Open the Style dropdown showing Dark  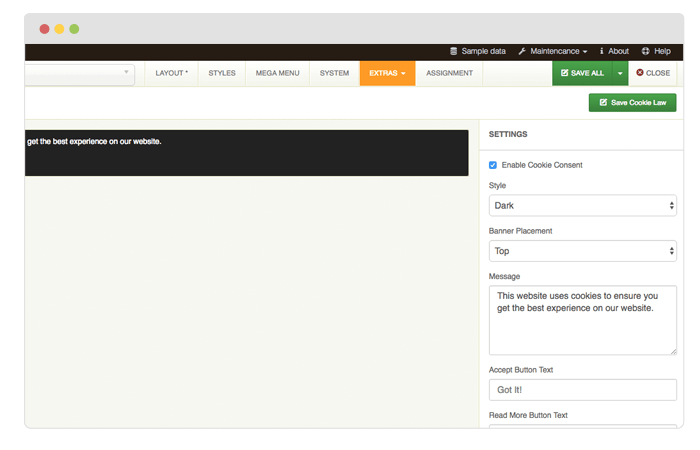click(582, 206)
